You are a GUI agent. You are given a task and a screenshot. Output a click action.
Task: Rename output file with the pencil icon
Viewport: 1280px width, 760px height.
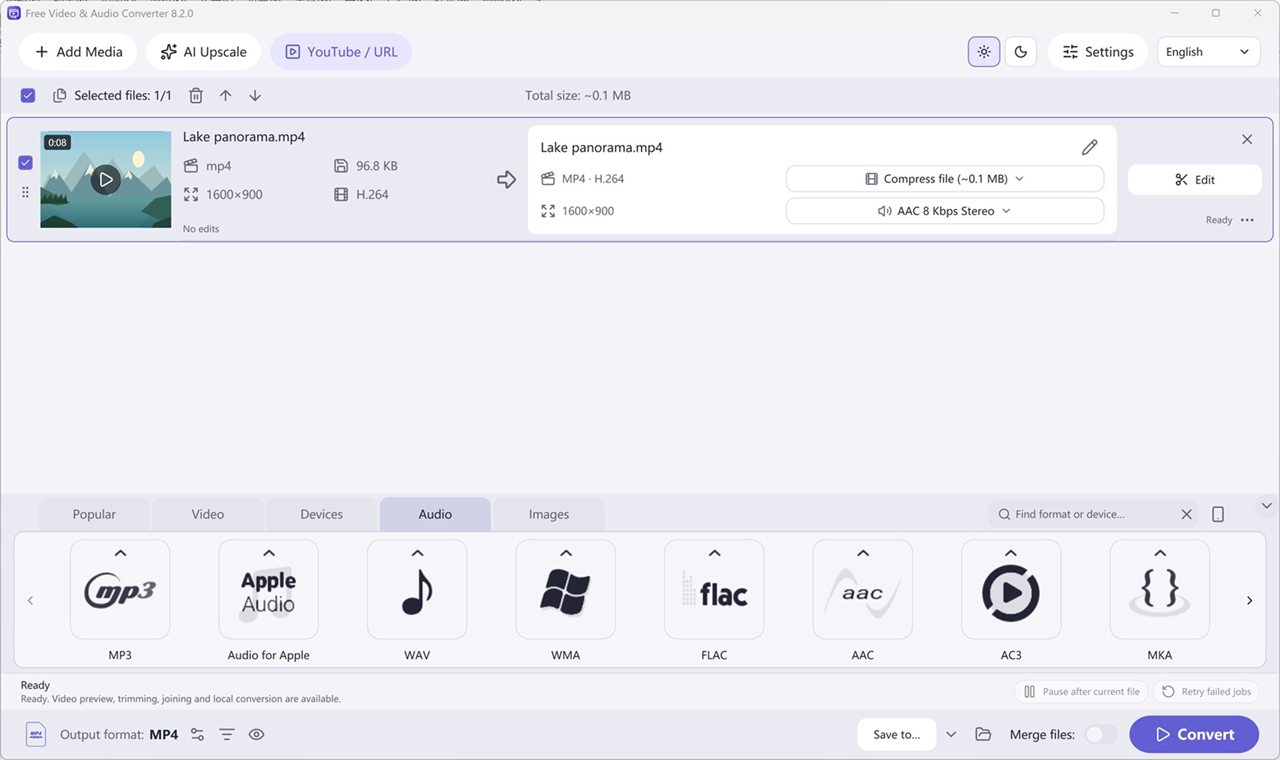(x=1090, y=147)
